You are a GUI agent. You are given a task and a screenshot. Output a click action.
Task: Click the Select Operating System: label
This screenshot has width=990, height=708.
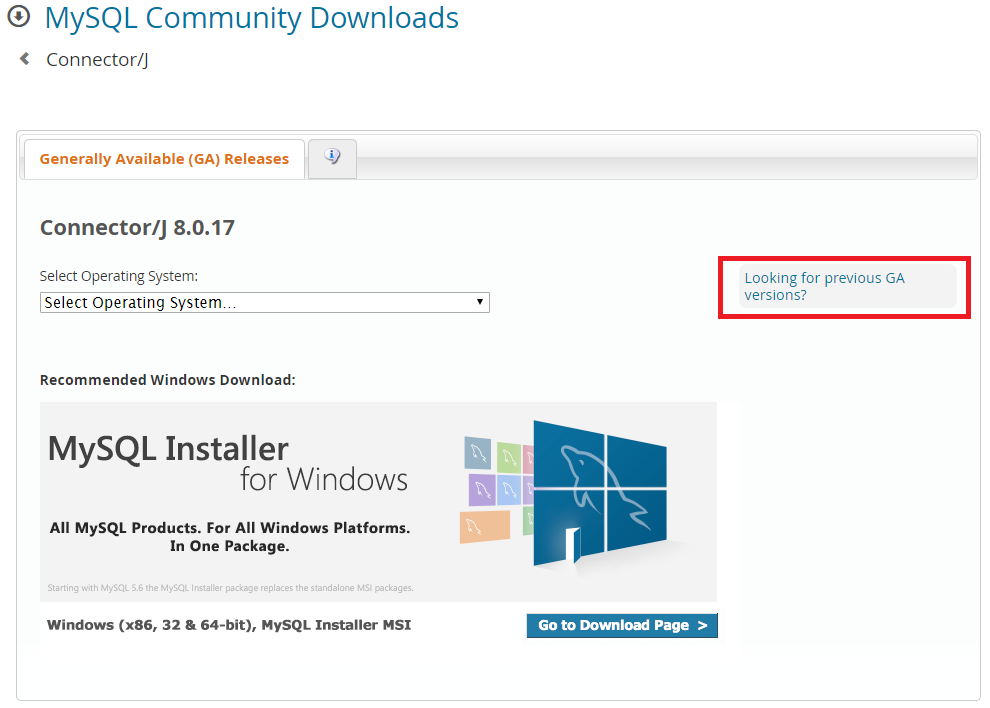click(x=119, y=276)
